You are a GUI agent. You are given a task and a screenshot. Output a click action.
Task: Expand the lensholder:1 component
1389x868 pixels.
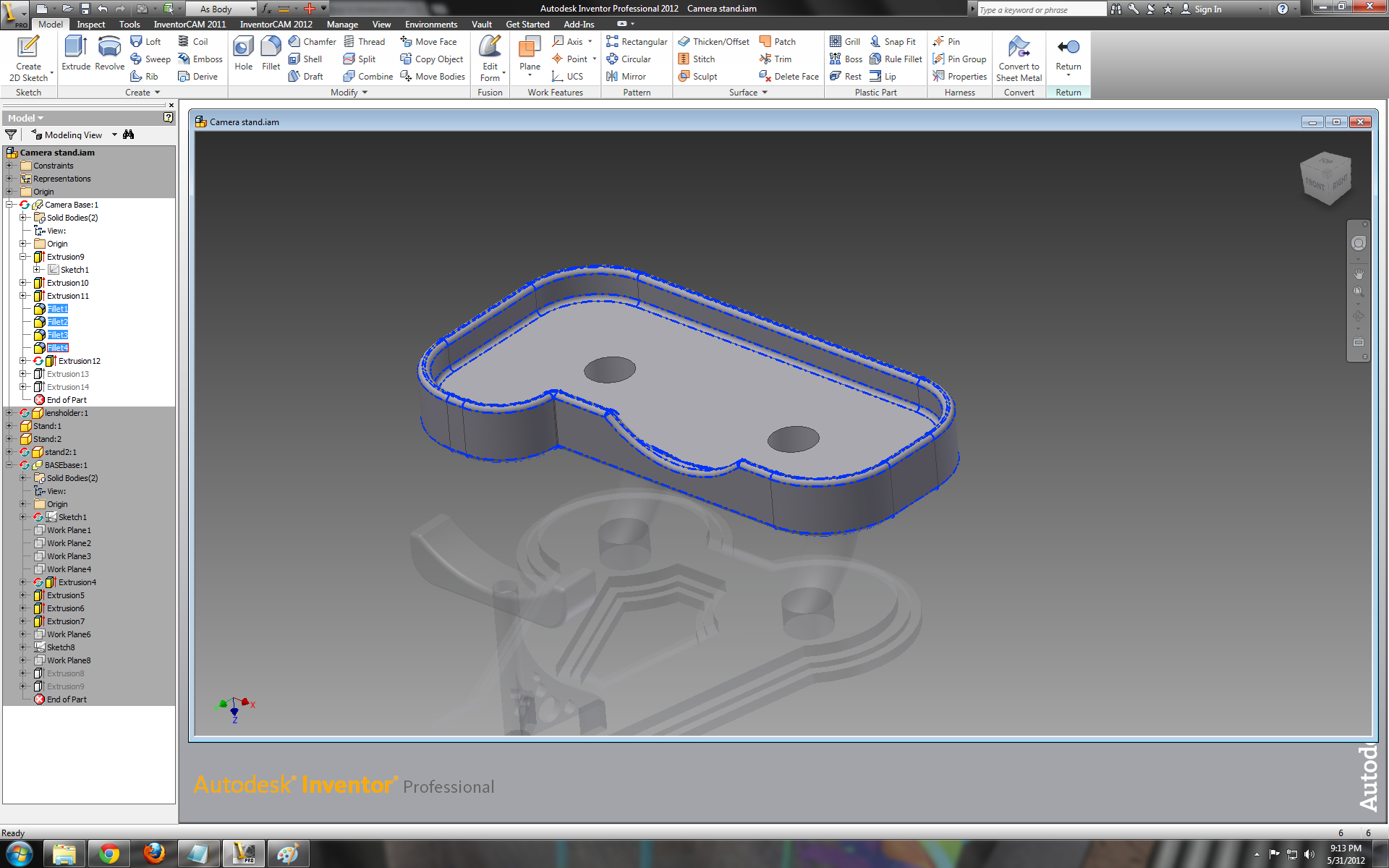click(9, 413)
